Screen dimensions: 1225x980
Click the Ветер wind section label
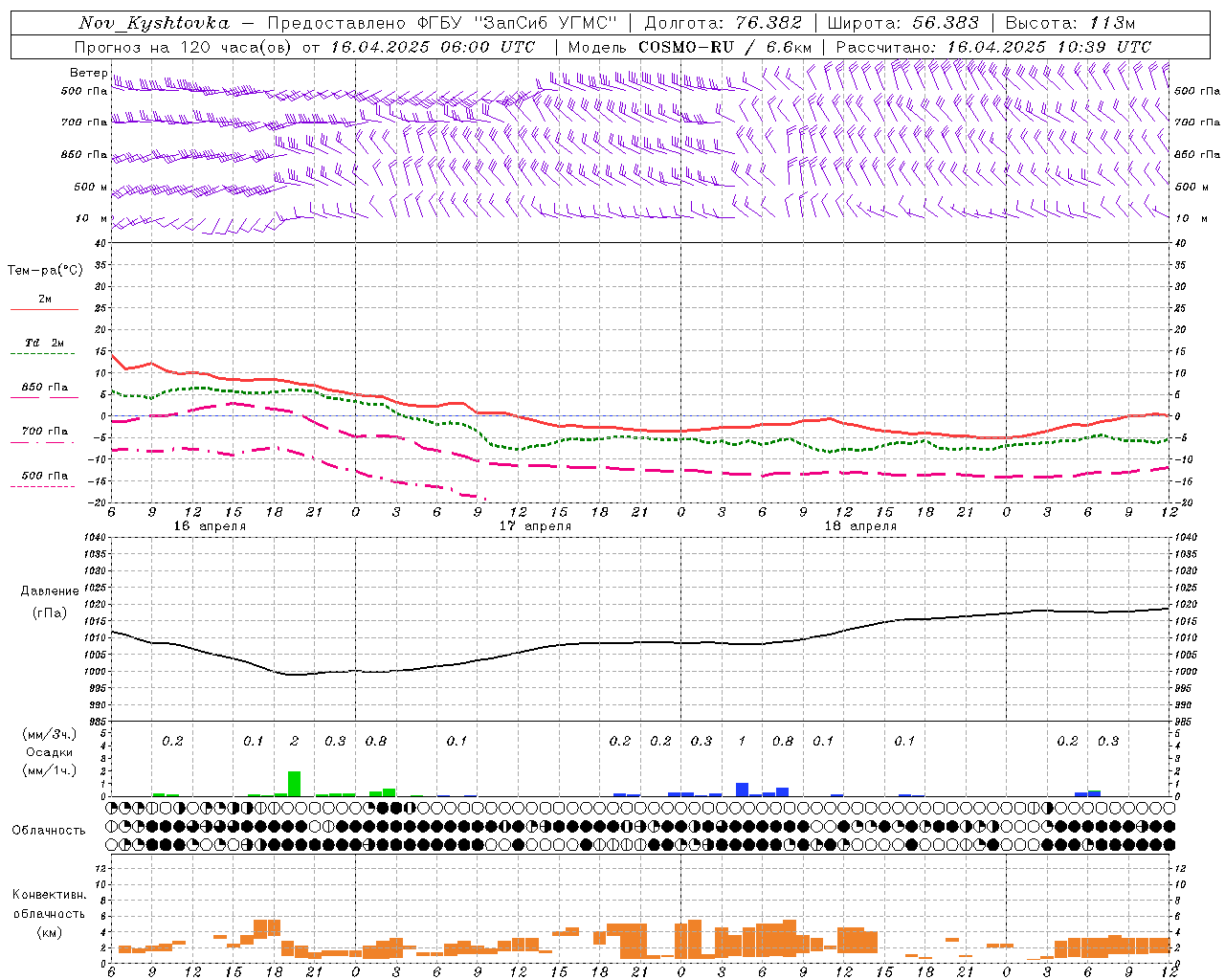(x=88, y=73)
